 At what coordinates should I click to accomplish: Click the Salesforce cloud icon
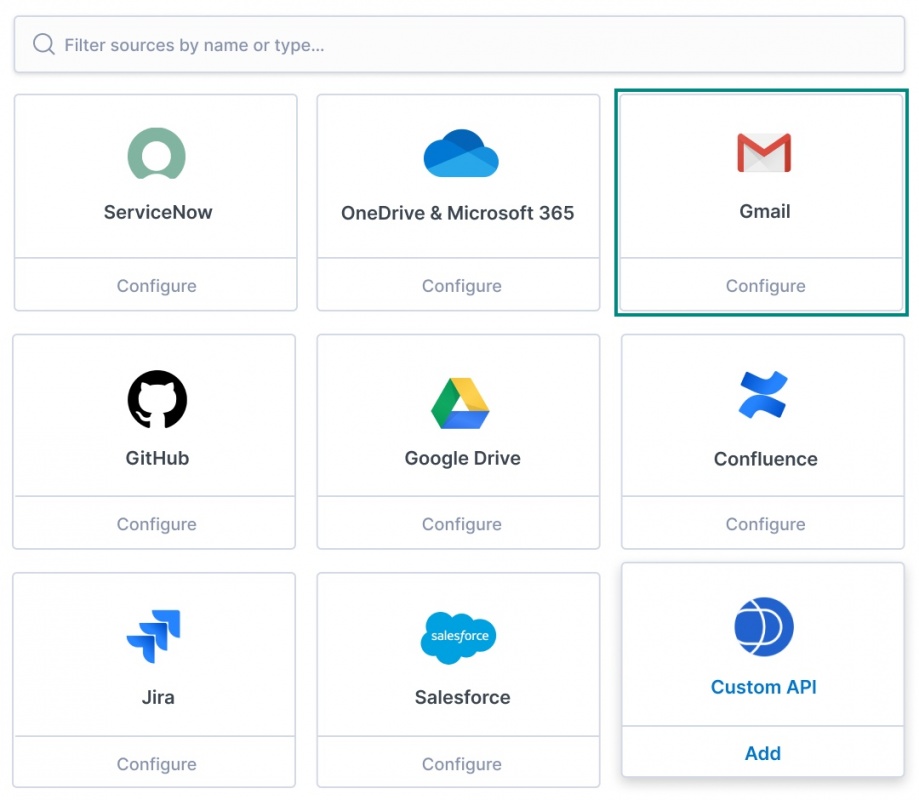pyautogui.click(x=459, y=637)
